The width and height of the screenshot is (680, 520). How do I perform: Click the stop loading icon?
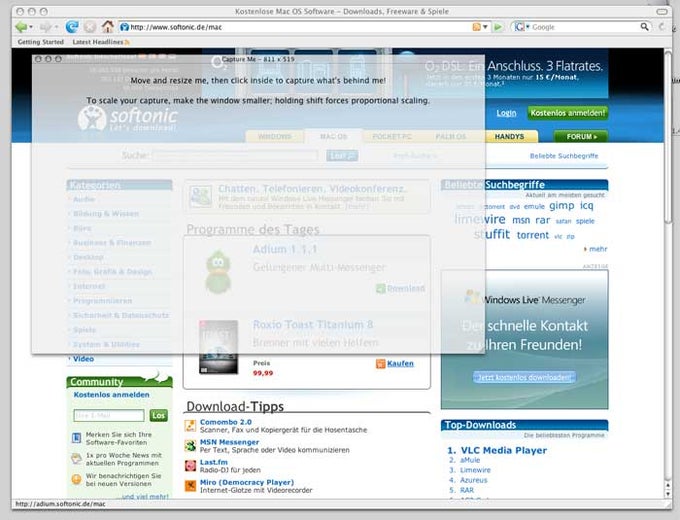[x=90, y=27]
